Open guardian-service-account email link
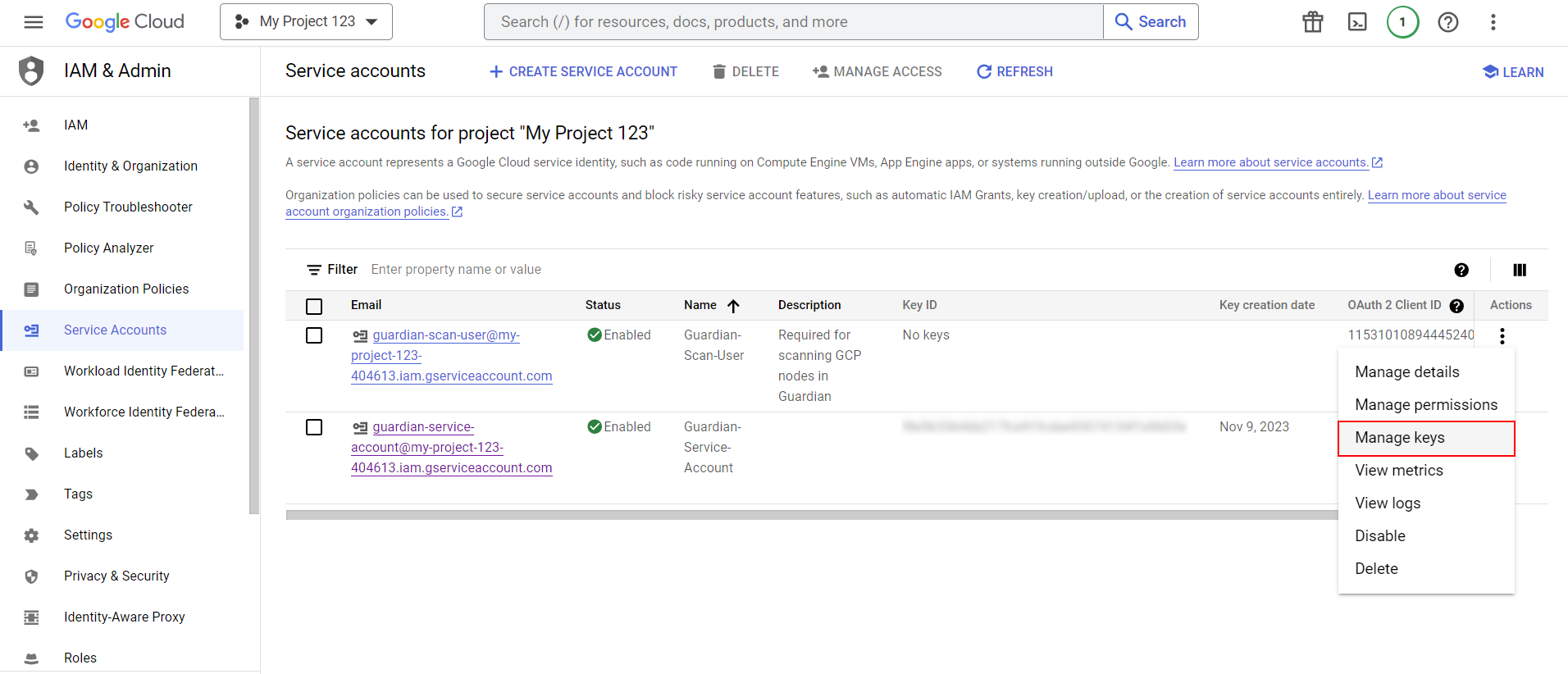 pyautogui.click(x=452, y=448)
